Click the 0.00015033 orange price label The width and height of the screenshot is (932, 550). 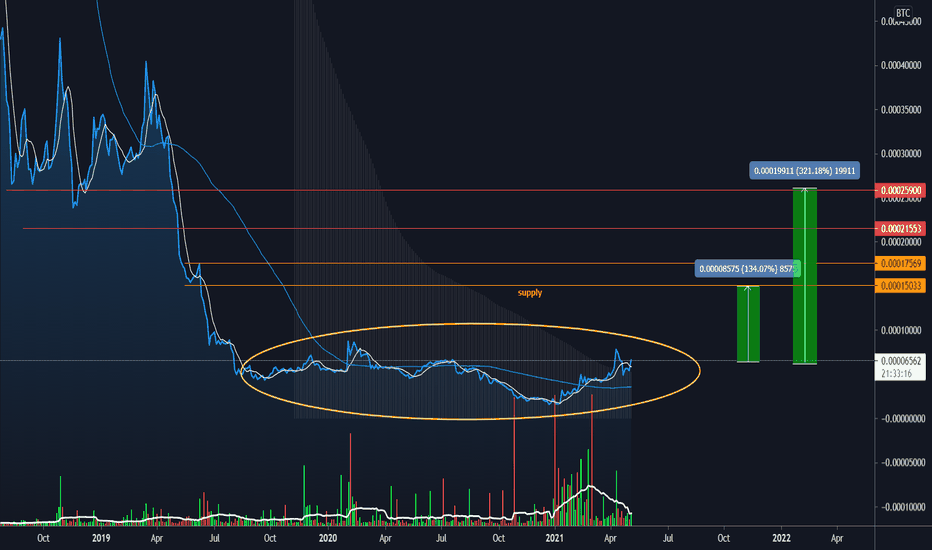(x=900, y=286)
